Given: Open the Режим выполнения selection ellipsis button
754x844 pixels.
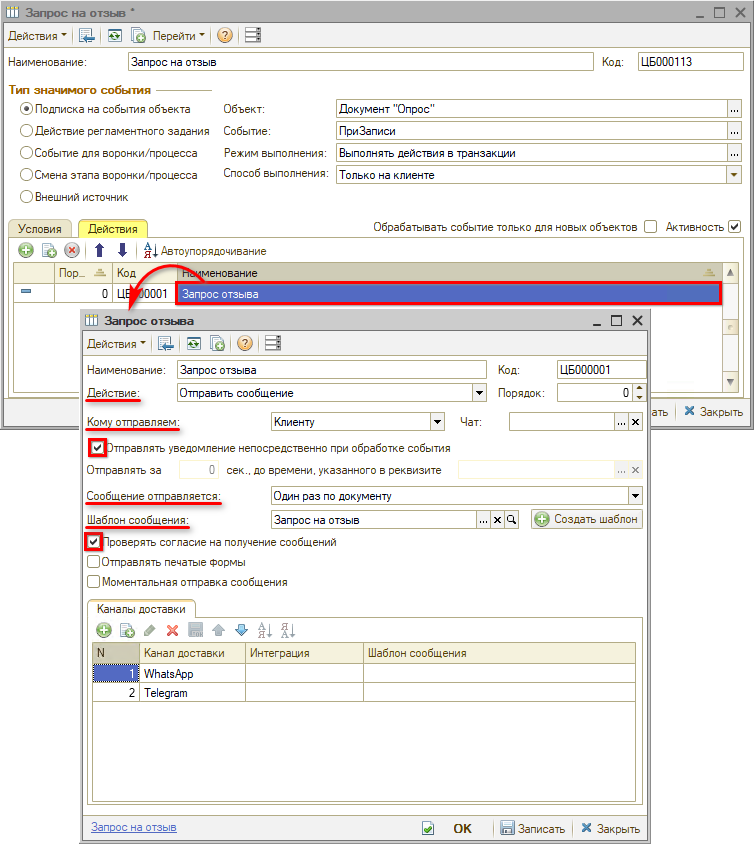Looking at the screenshot, I should click(x=734, y=153).
